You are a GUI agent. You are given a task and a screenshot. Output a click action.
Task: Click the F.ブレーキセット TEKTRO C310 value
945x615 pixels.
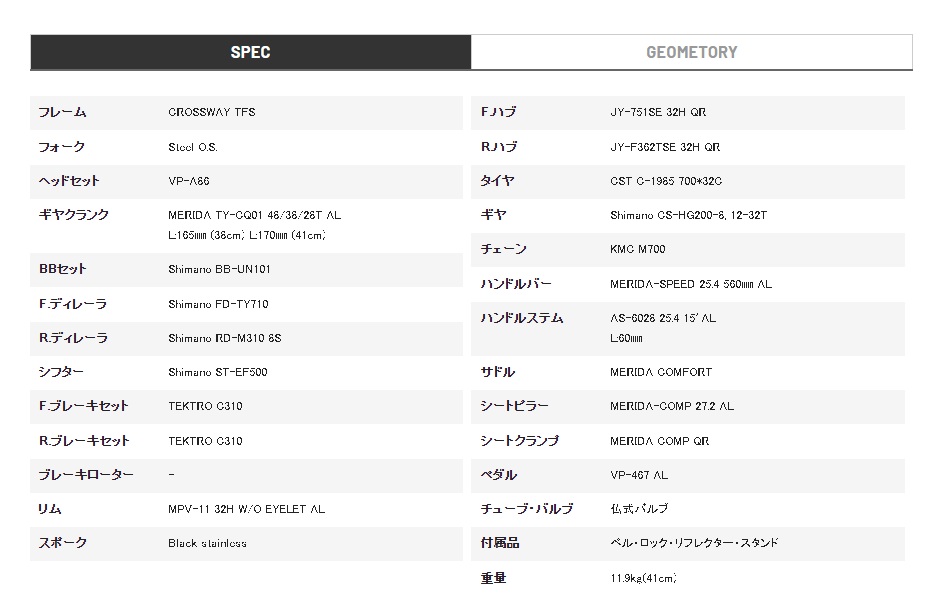pyautogui.click(x=205, y=406)
